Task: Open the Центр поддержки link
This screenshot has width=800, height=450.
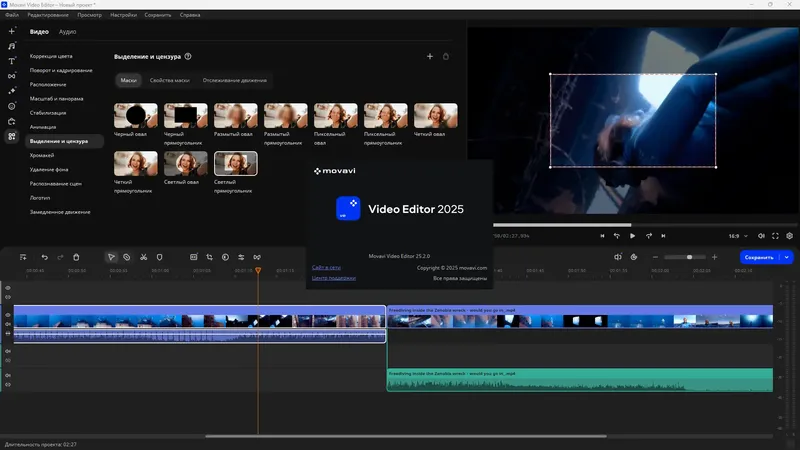Action: coord(334,278)
